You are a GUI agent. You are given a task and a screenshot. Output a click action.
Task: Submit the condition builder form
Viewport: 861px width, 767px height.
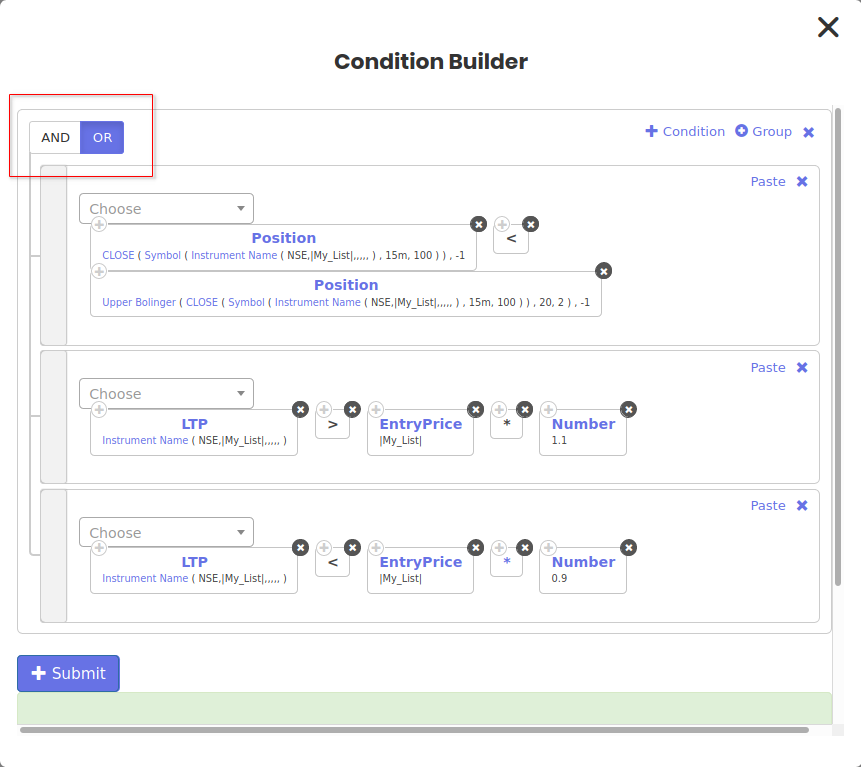(68, 673)
